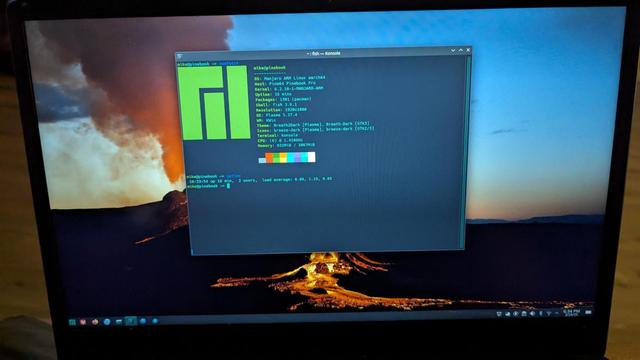Click the 'OS: Manjaro ARM Linux' line
This screenshot has width=640, height=360.
click(290, 78)
